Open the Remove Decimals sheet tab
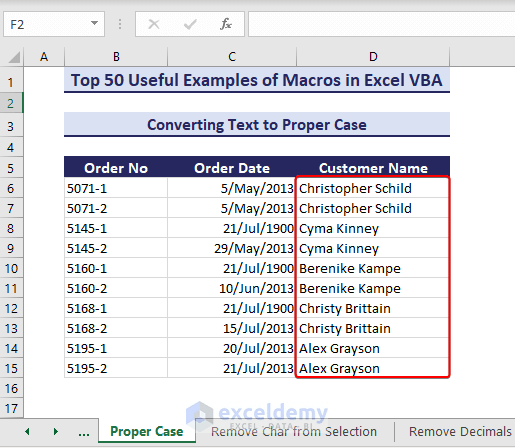Image resolution: width=515 pixels, height=448 pixels. pos(460,432)
